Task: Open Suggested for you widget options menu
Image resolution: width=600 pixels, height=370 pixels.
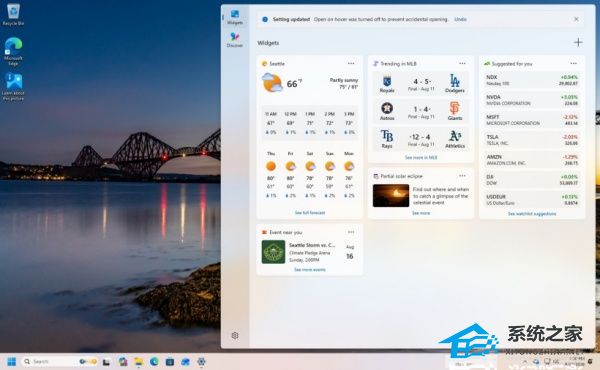Action: 573,64
